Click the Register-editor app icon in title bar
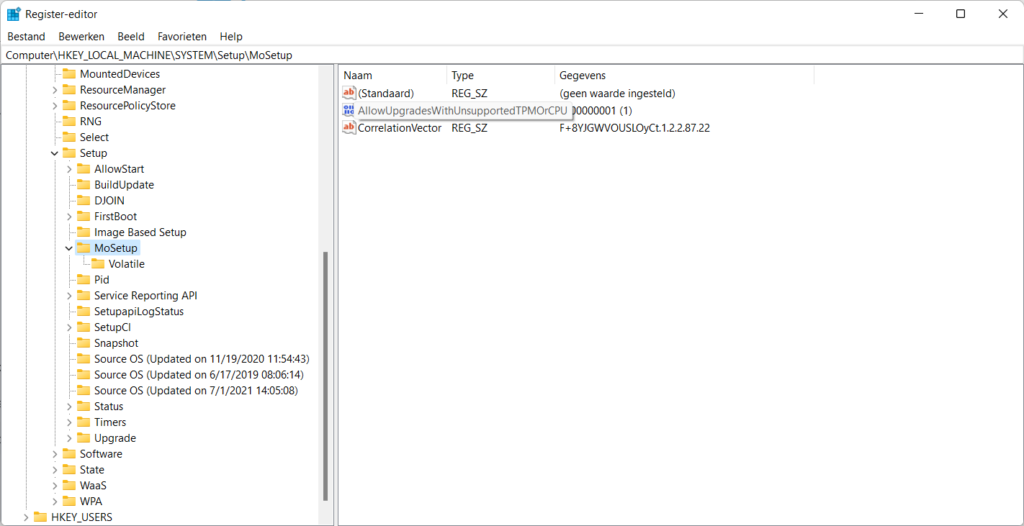Screen dimensions: 1024x526 click(13, 14)
